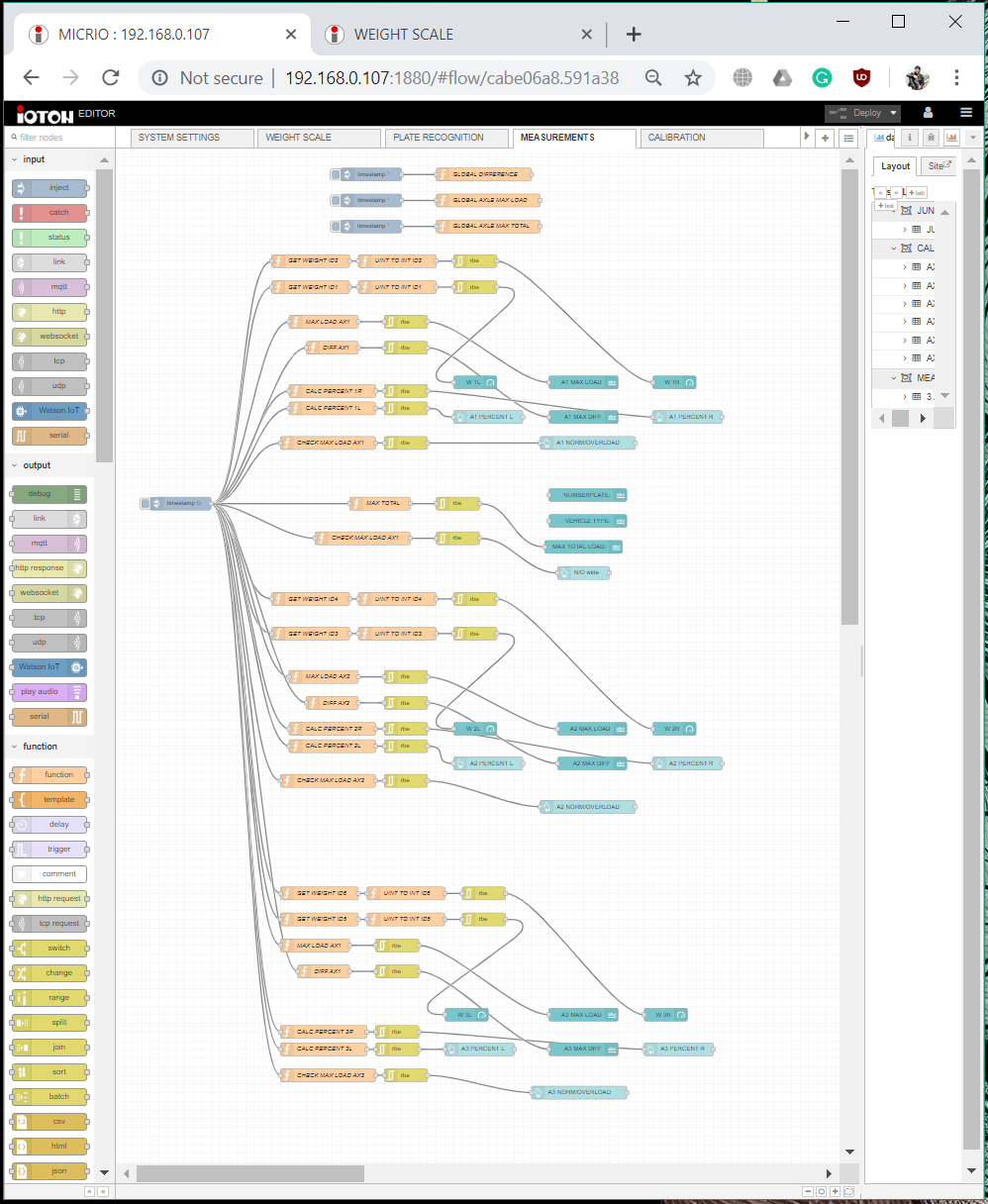Focus the filter nodes search field

(61, 138)
